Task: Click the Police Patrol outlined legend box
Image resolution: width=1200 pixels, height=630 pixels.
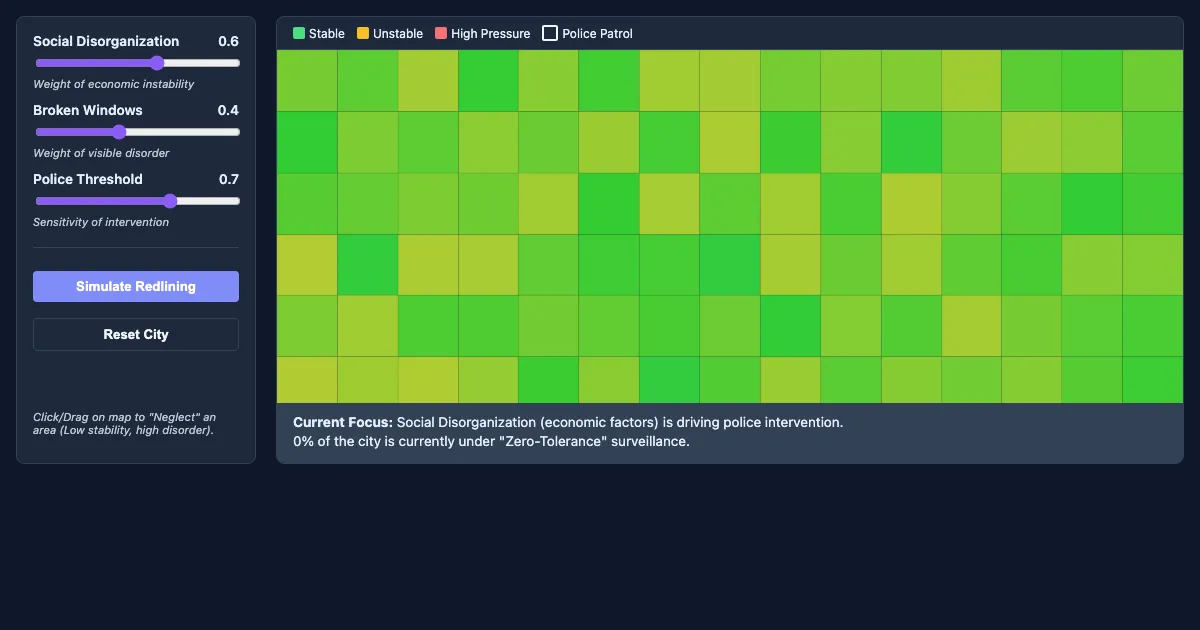Action: coord(550,33)
